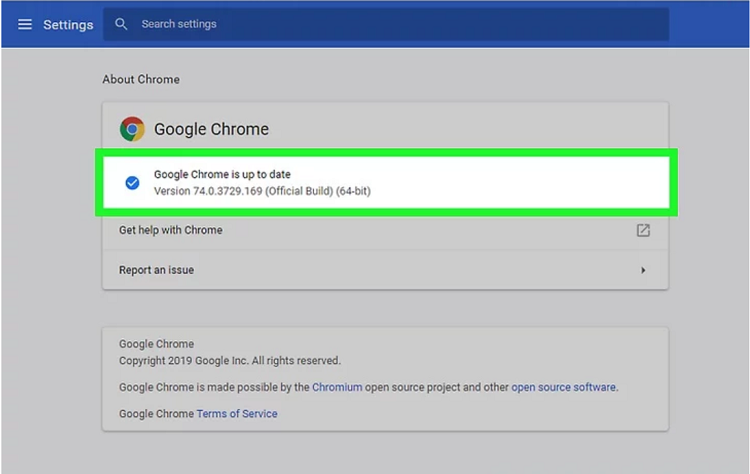Open the Terms of Service link
The width and height of the screenshot is (750, 474).
pyautogui.click(x=237, y=414)
